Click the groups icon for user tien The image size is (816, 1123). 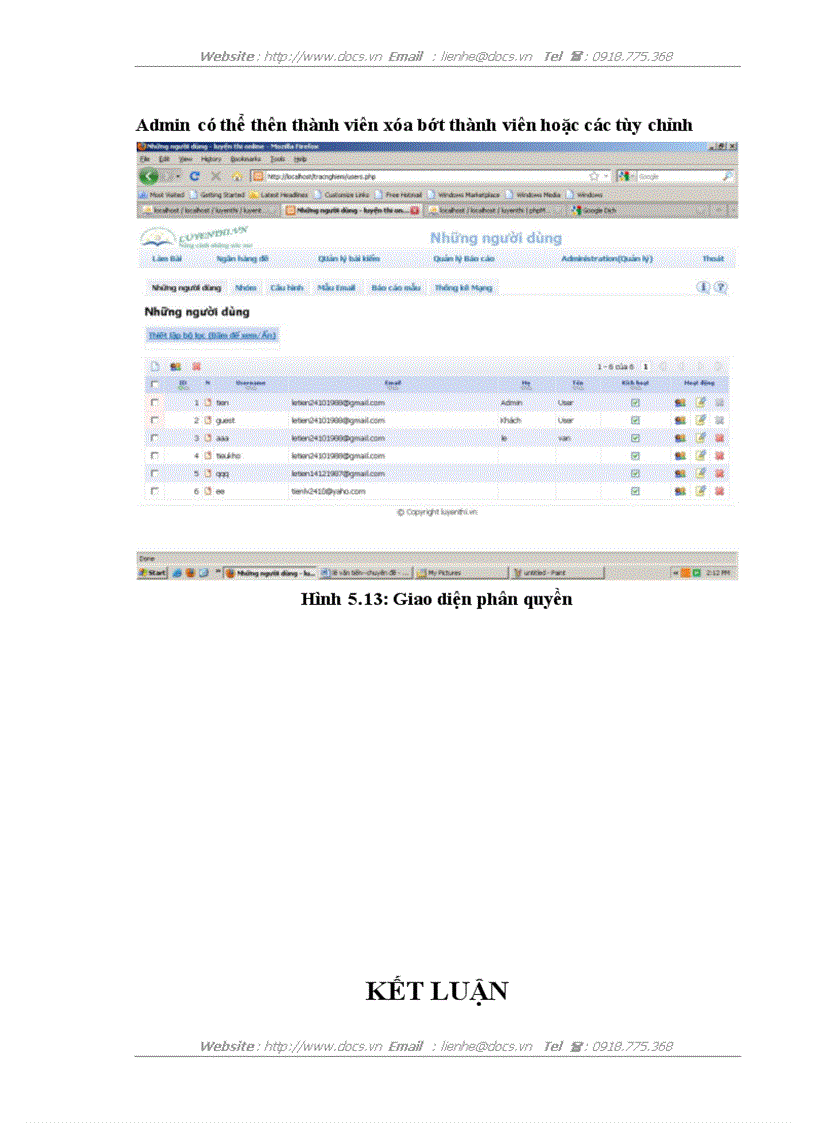coord(680,403)
